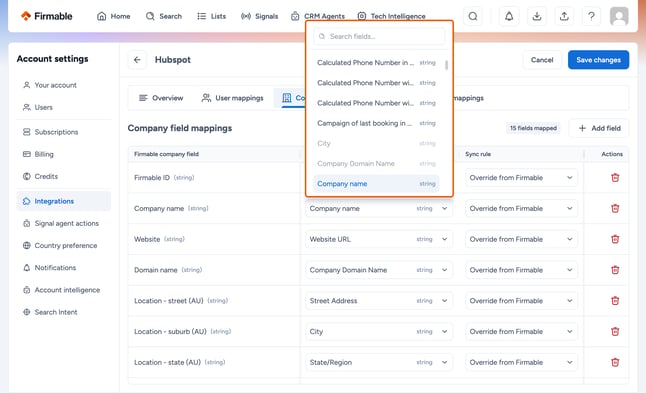This screenshot has height=393, width=646.
Task: Open sync rule dropdown for Location - state
Action: coord(521,362)
